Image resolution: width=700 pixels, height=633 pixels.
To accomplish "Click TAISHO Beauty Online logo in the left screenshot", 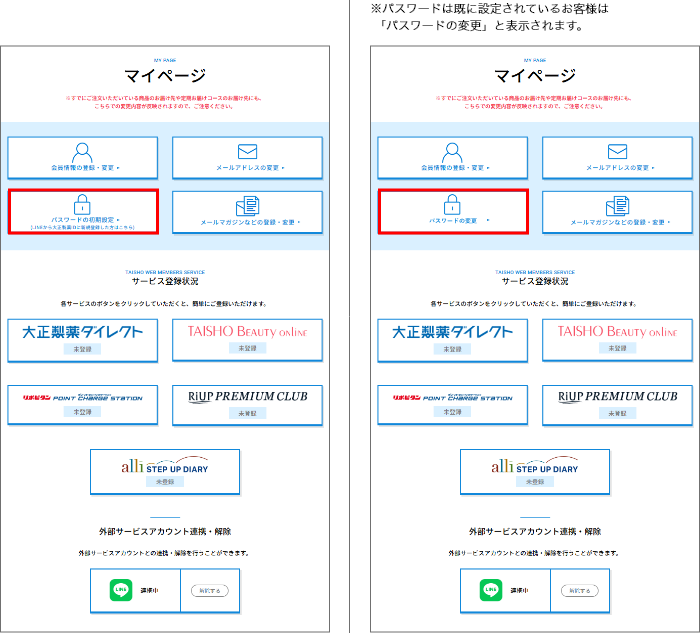I will click(x=247, y=331).
